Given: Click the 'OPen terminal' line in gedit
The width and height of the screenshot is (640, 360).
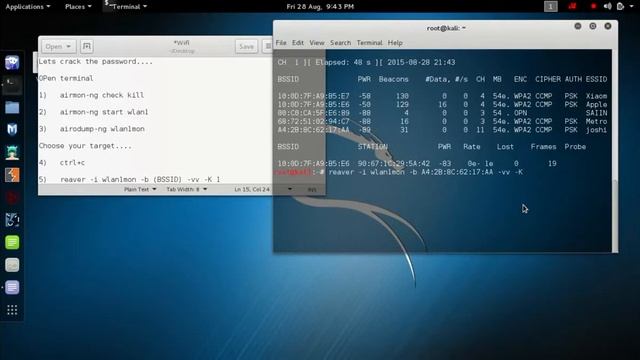Looking at the screenshot, I should coord(66,78).
